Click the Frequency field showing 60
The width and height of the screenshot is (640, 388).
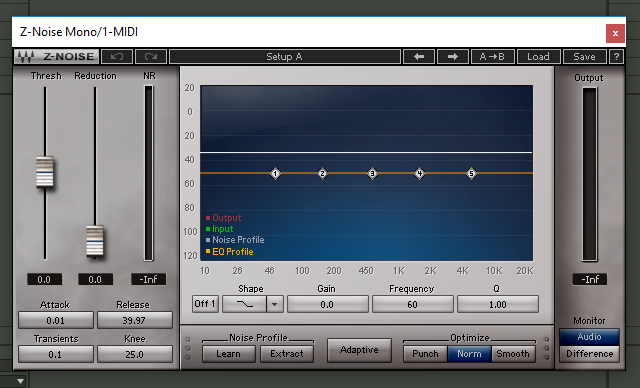point(413,304)
